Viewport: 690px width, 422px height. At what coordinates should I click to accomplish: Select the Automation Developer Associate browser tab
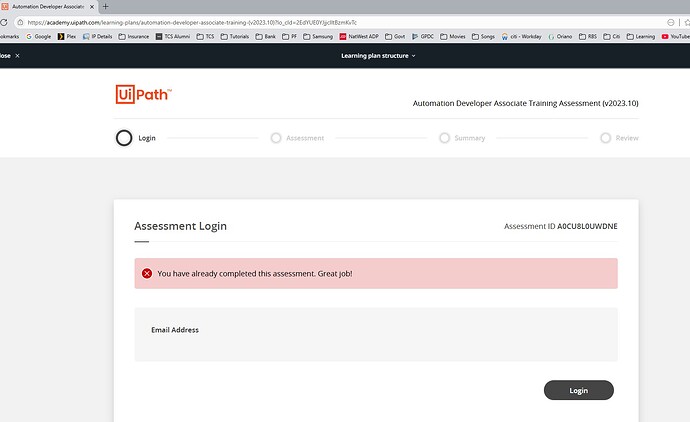coord(48,7)
